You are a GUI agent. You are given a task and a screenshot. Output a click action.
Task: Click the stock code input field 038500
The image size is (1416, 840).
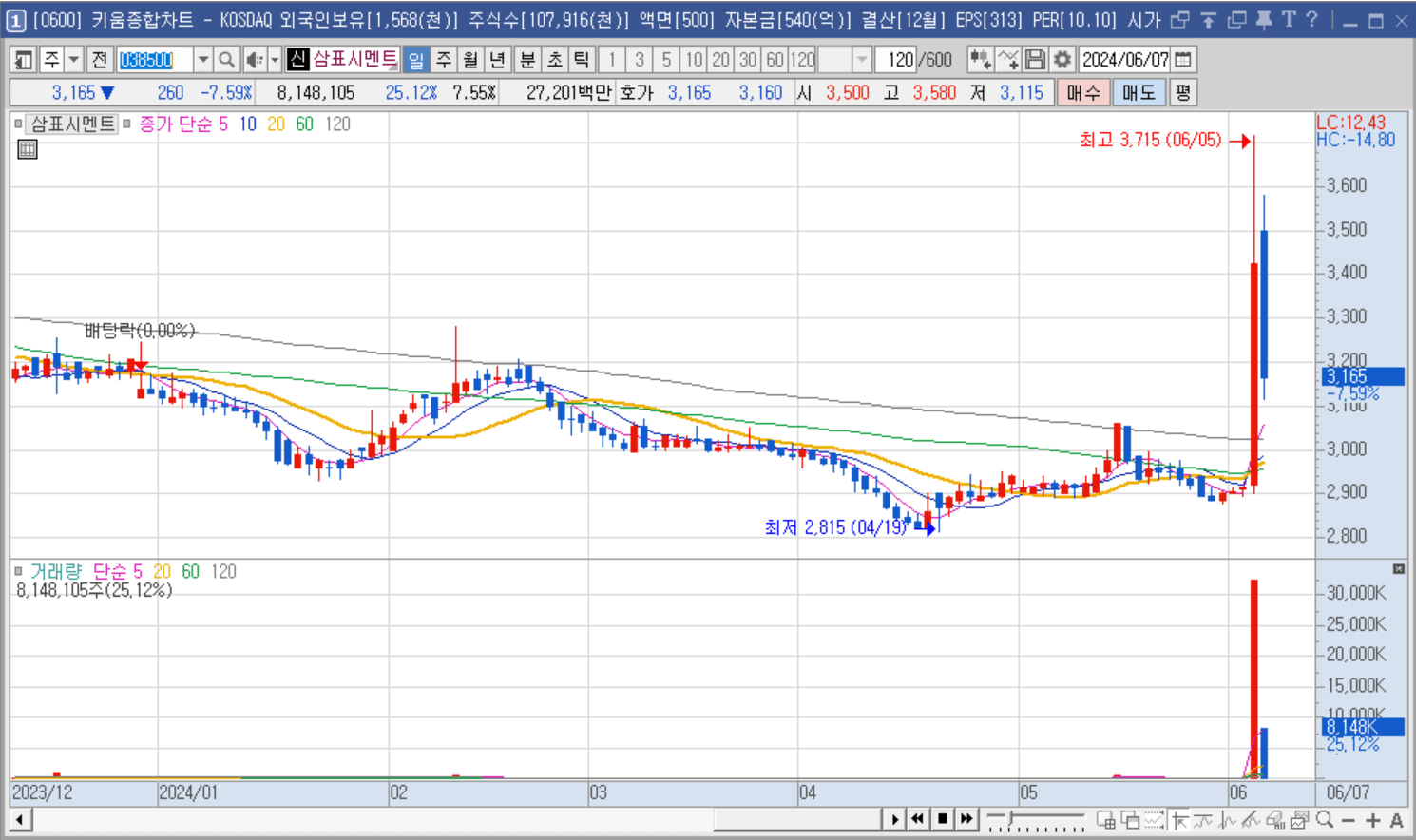click(155, 60)
